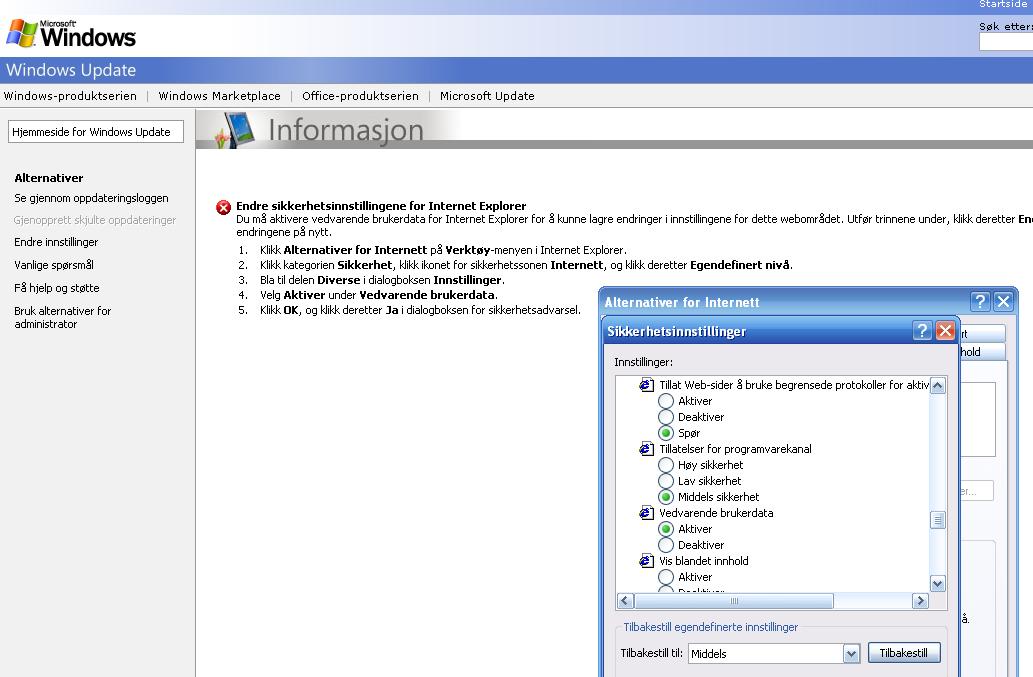Click the horizontal scrollbar thumb in settings list

[734, 601]
